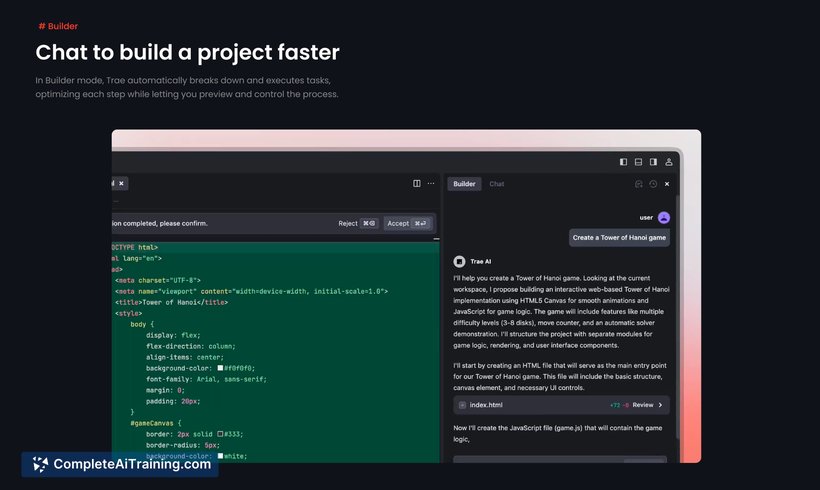Switch to the Chat tab

tap(497, 184)
